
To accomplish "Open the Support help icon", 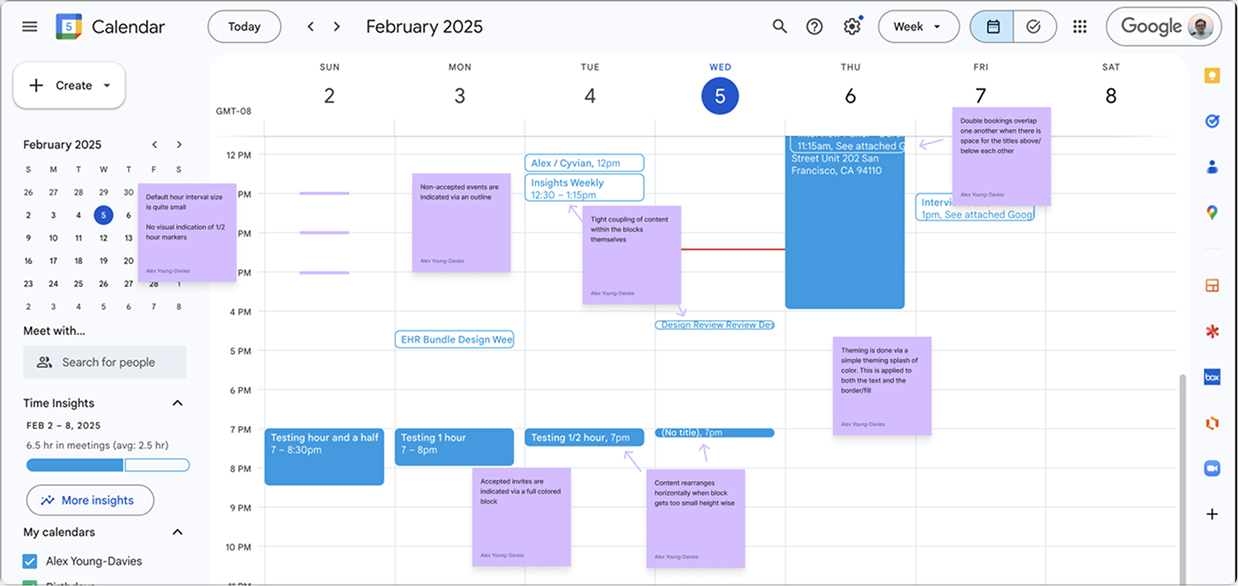I will 815,27.
